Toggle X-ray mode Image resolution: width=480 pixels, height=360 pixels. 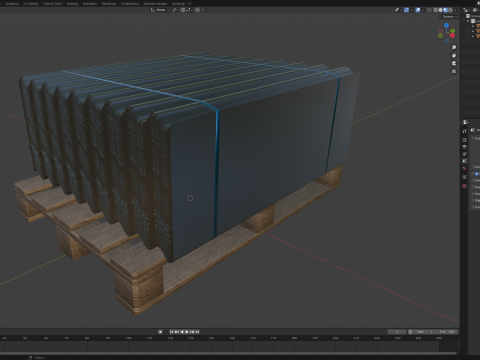click(429, 10)
